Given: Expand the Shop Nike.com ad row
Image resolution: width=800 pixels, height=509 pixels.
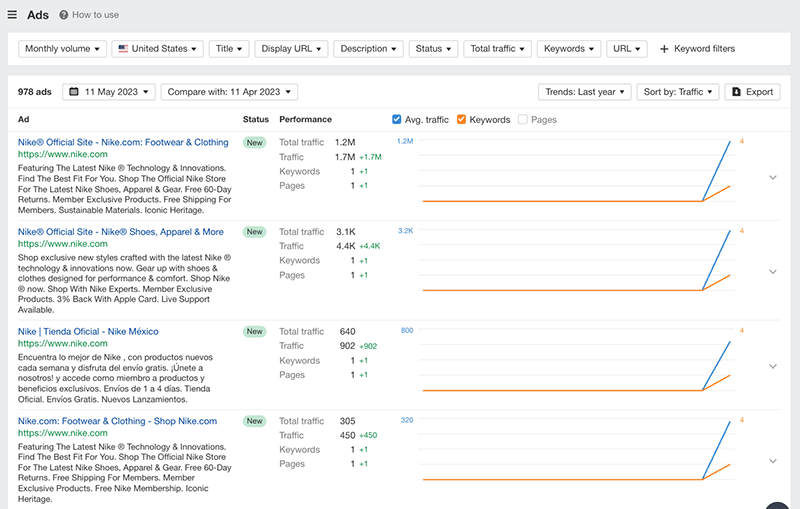Looking at the screenshot, I should 773,461.
